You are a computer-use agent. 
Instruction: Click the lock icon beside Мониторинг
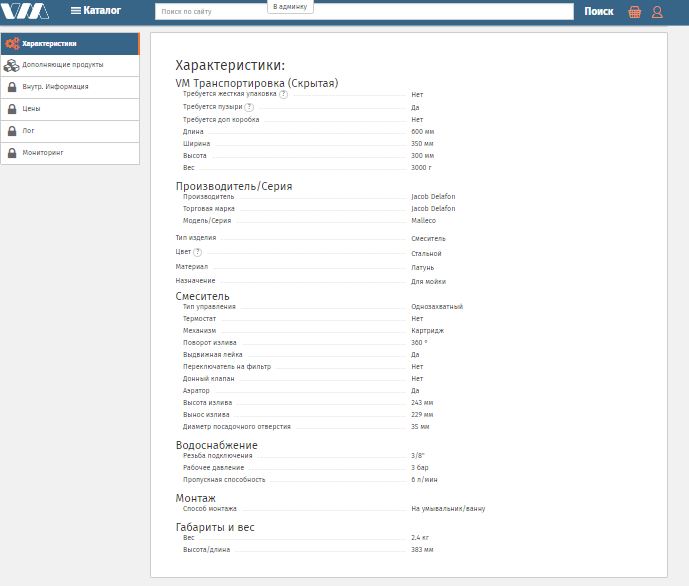[x=12, y=152]
